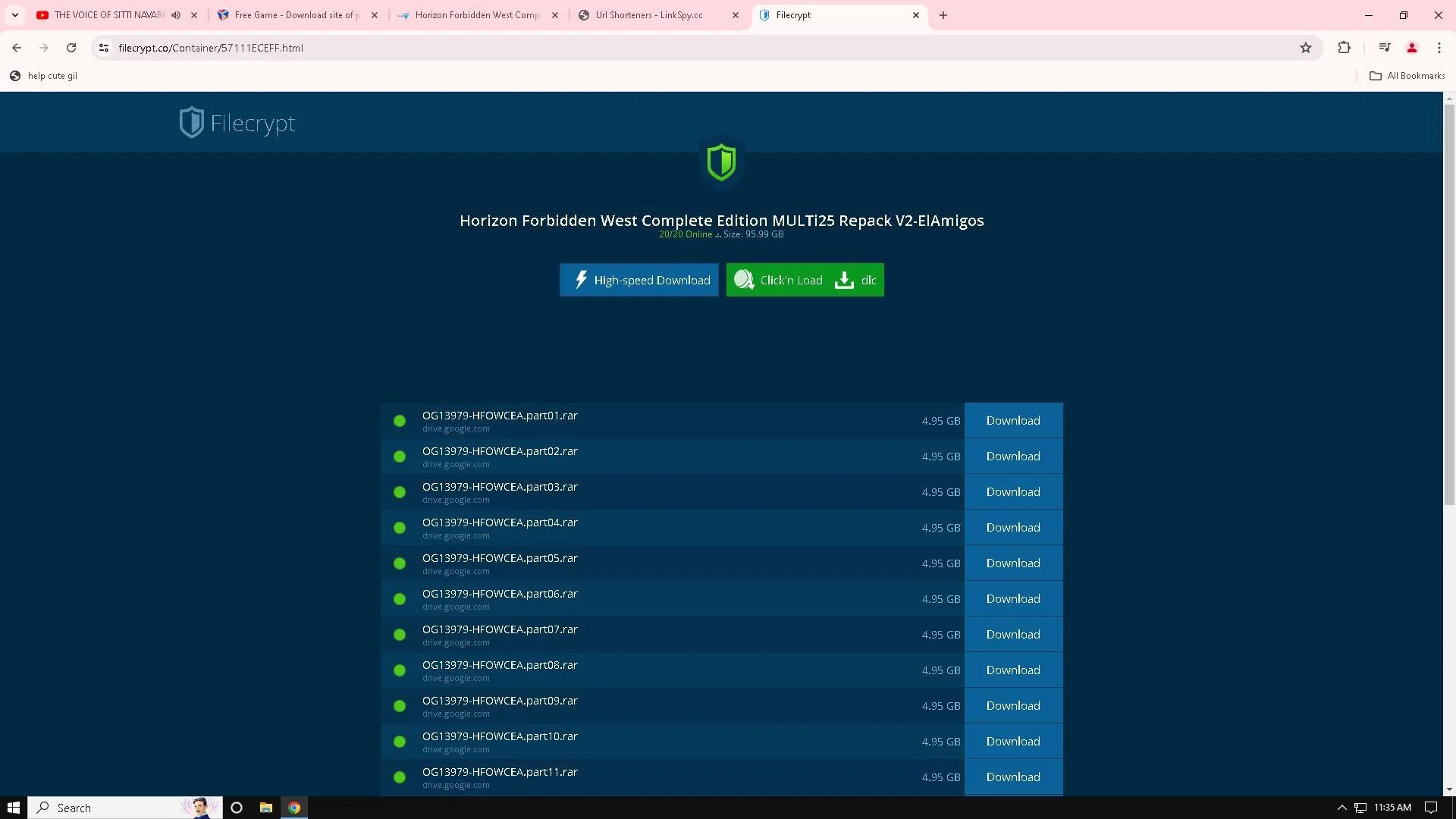The image size is (1456, 819).
Task: Click green status dot for part09.rar
Action: 400,706
